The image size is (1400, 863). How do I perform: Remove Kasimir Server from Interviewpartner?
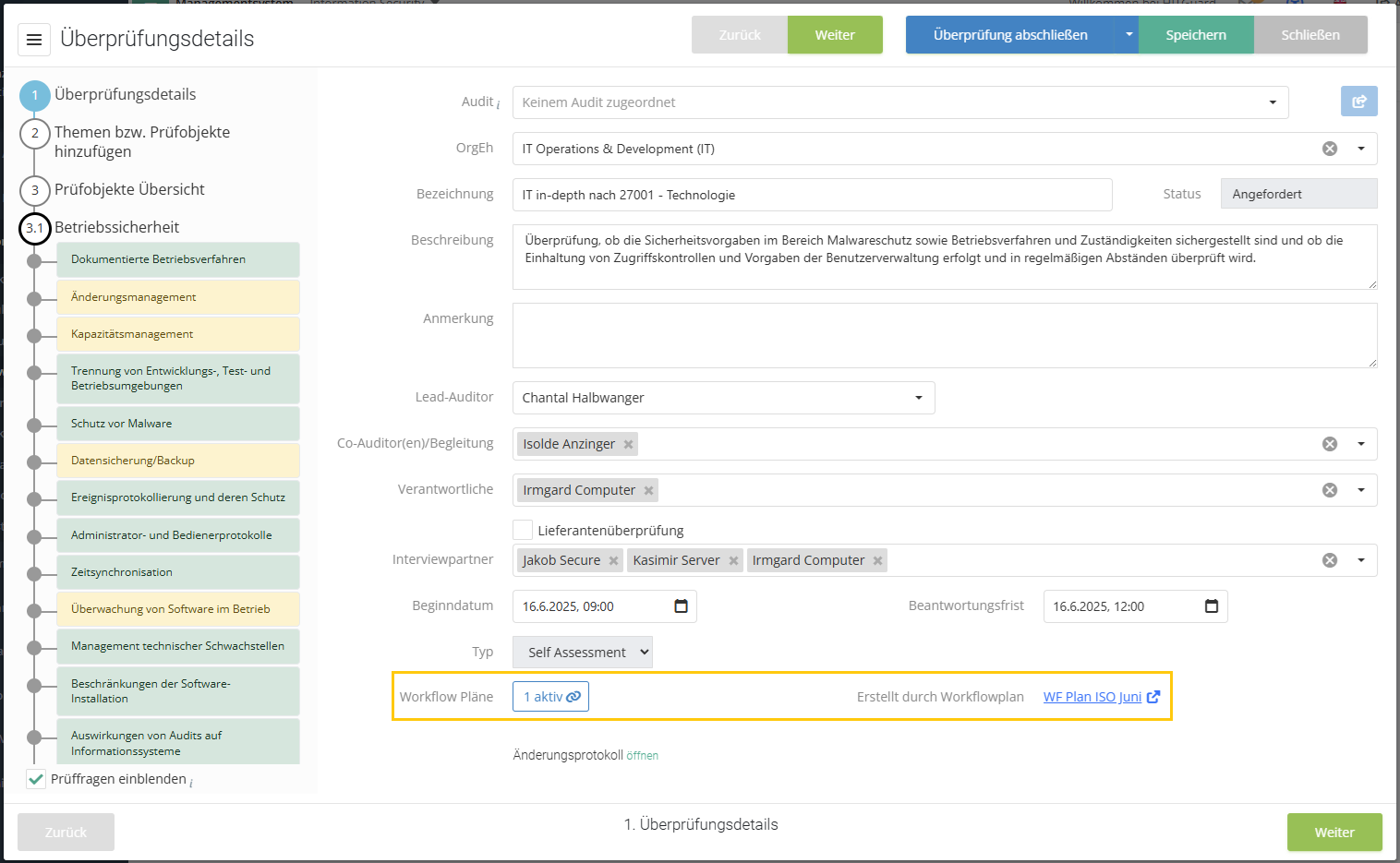[x=733, y=560]
